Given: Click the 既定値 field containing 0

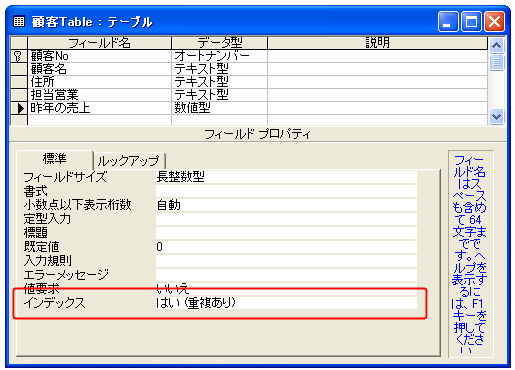Looking at the screenshot, I should coord(286,247).
